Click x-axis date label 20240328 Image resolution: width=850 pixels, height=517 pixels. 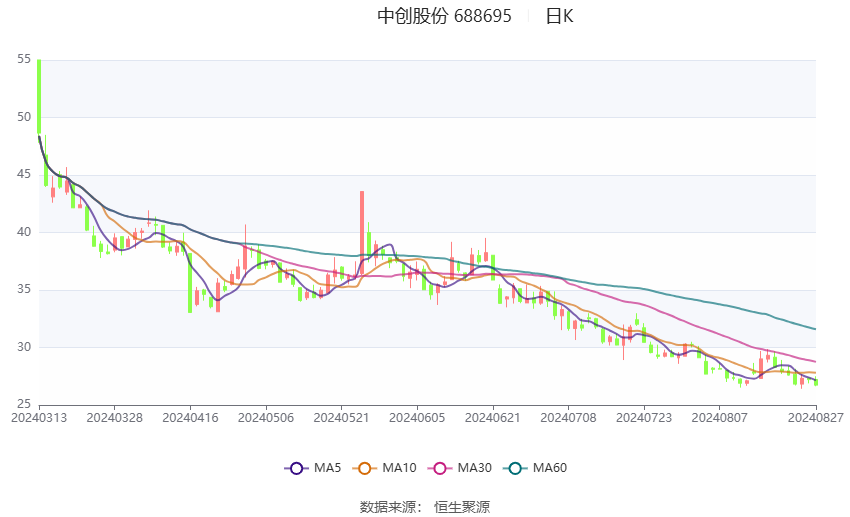point(114,418)
